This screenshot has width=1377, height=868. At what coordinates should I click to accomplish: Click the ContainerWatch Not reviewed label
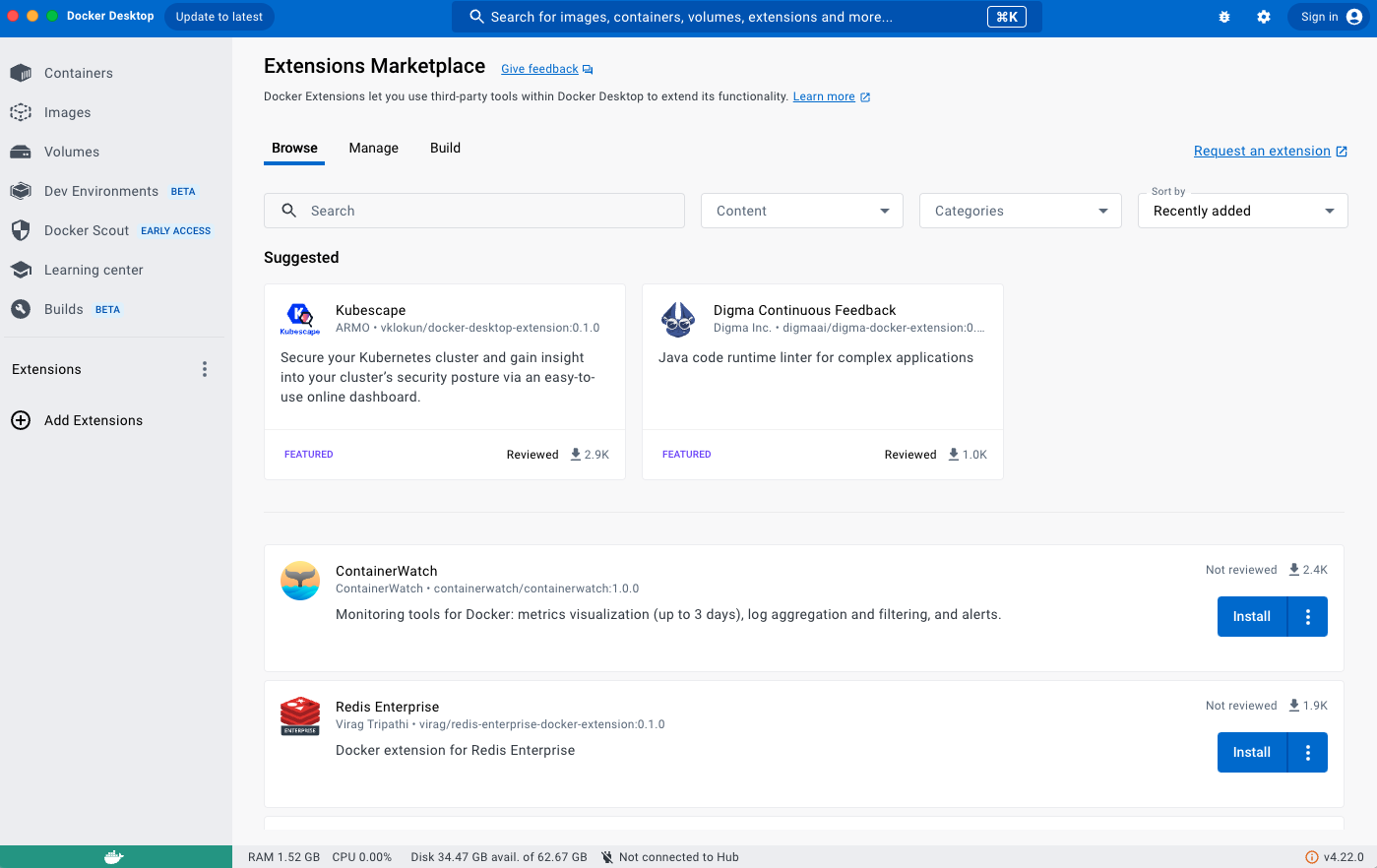(x=1241, y=570)
